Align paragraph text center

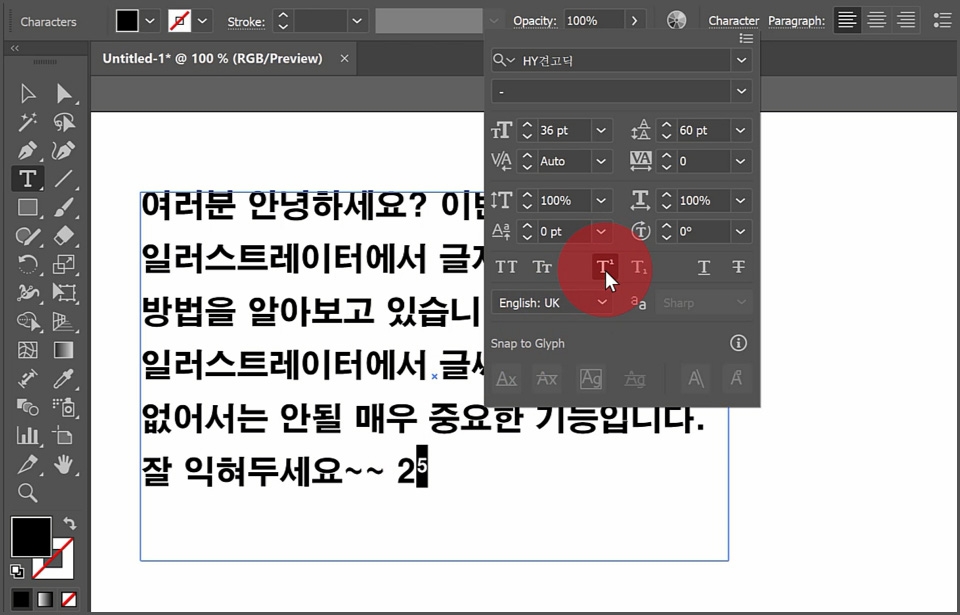click(x=877, y=21)
